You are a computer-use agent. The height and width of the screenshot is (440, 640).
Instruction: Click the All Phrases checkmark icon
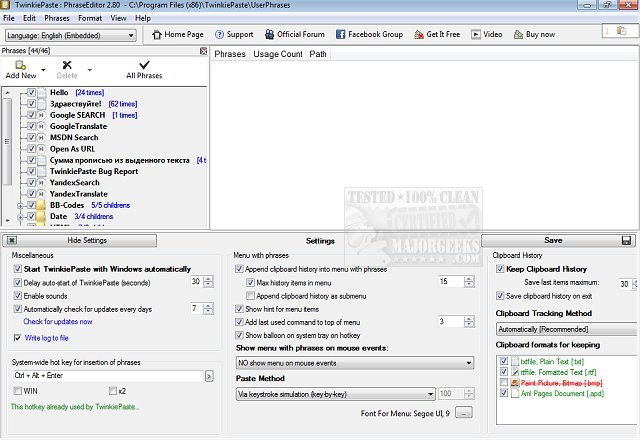(x=144, y=64)
